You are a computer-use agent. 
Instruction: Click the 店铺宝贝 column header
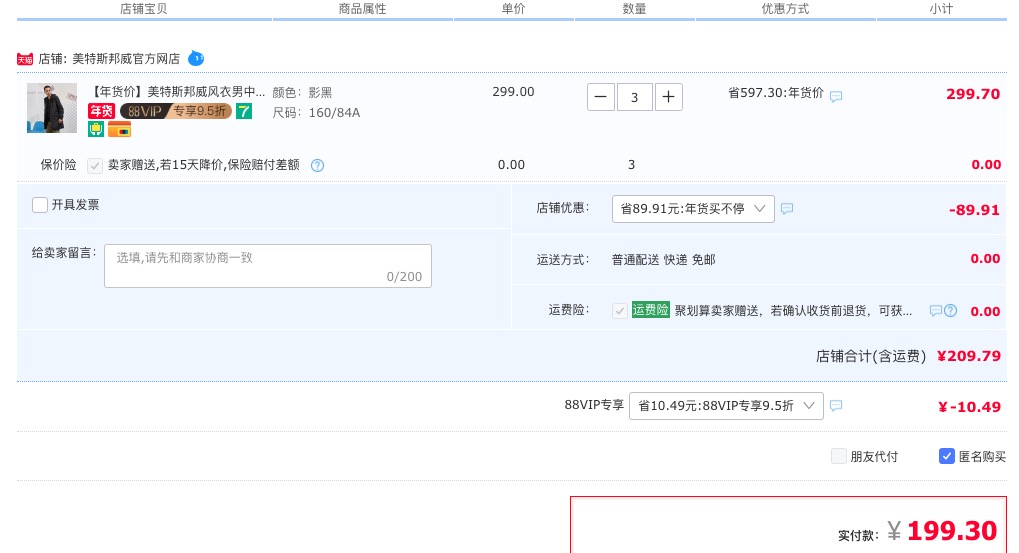(144, 9)
